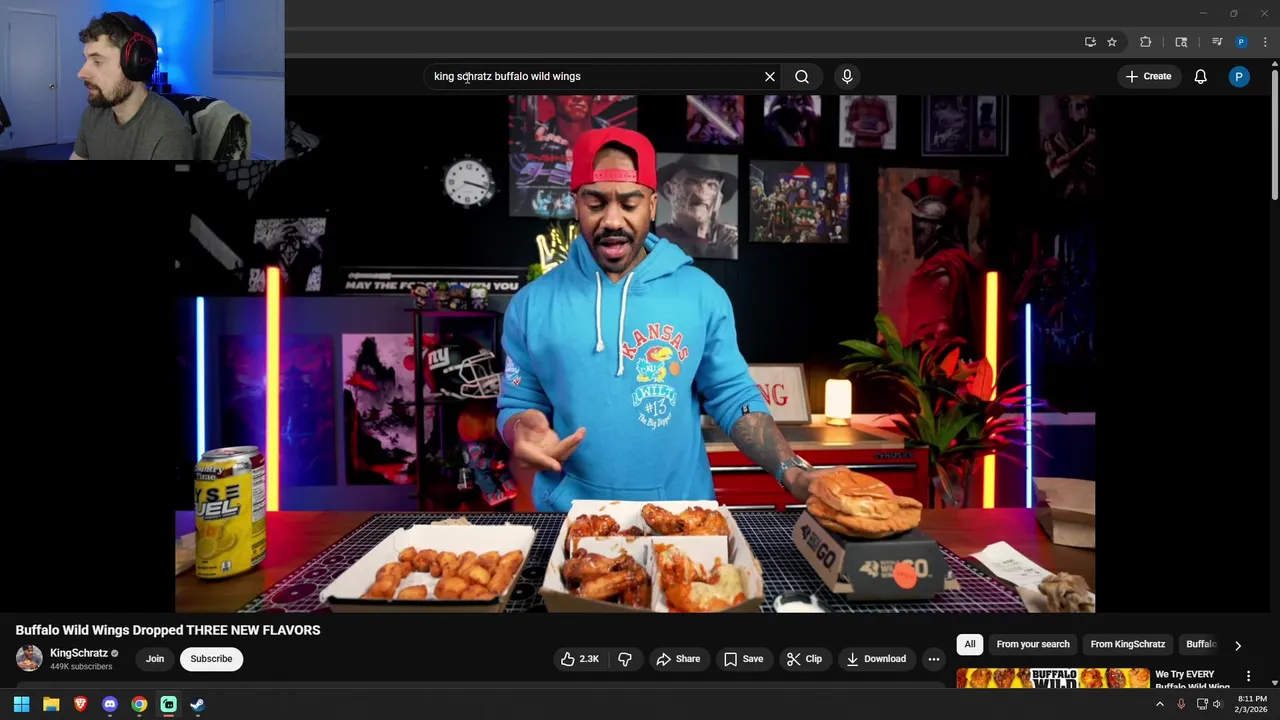
Task: Open the volume control in the system tray
Action: (x=1217, y=704)
